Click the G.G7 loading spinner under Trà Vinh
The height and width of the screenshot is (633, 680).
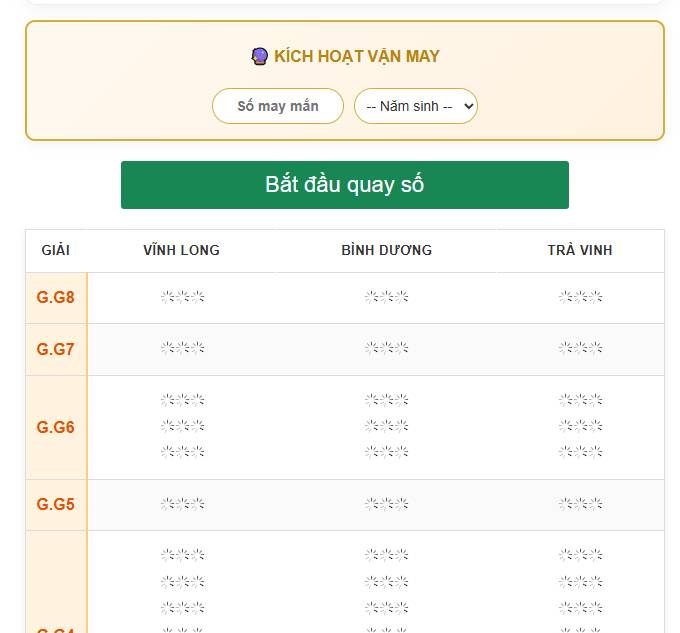click(x=580, y=348)
